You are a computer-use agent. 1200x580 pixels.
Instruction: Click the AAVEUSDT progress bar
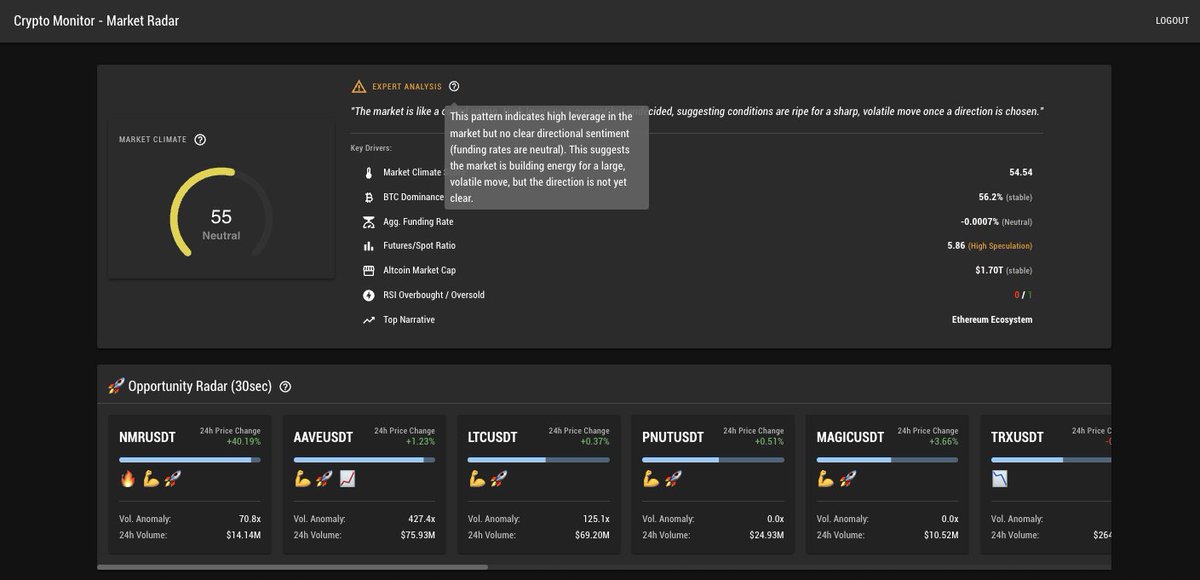pos(364,460)
